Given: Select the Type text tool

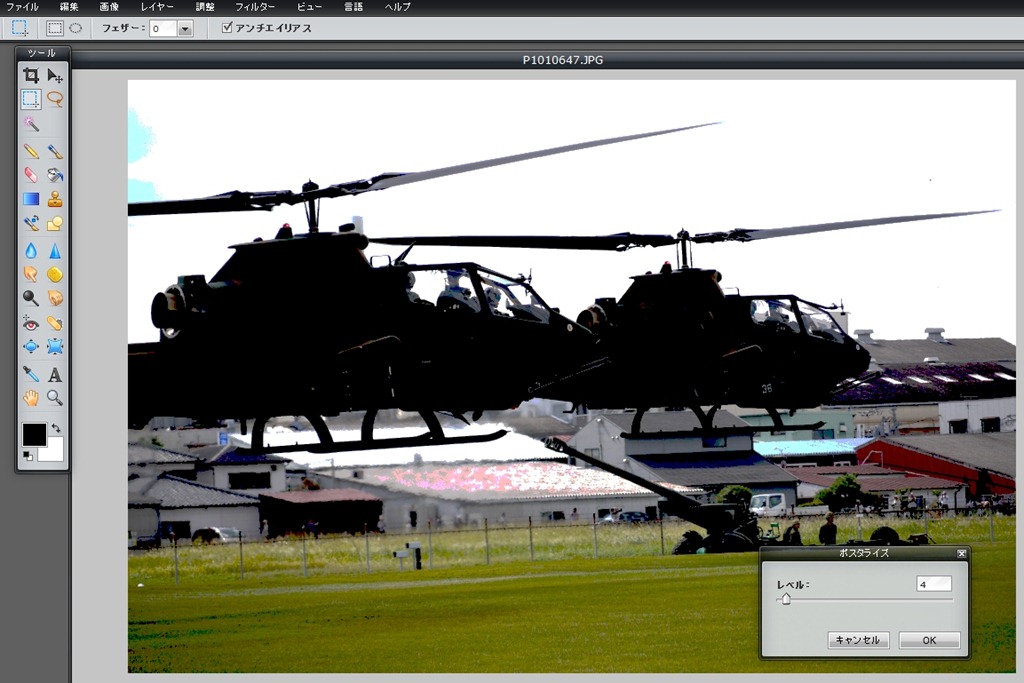Looking at the screenshot, I should (x=55, y=375).
